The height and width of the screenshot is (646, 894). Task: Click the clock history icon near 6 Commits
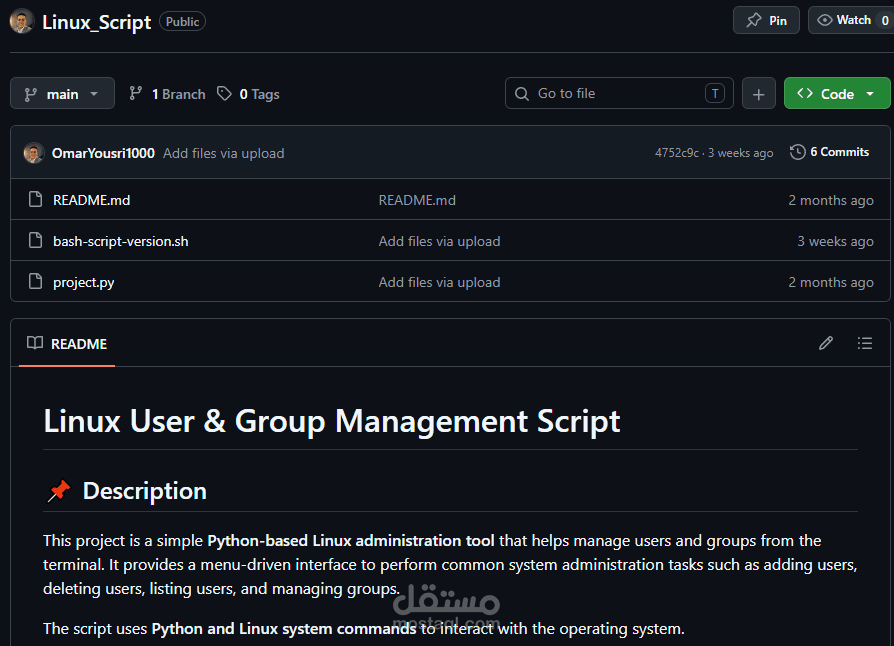coord(798,152)
